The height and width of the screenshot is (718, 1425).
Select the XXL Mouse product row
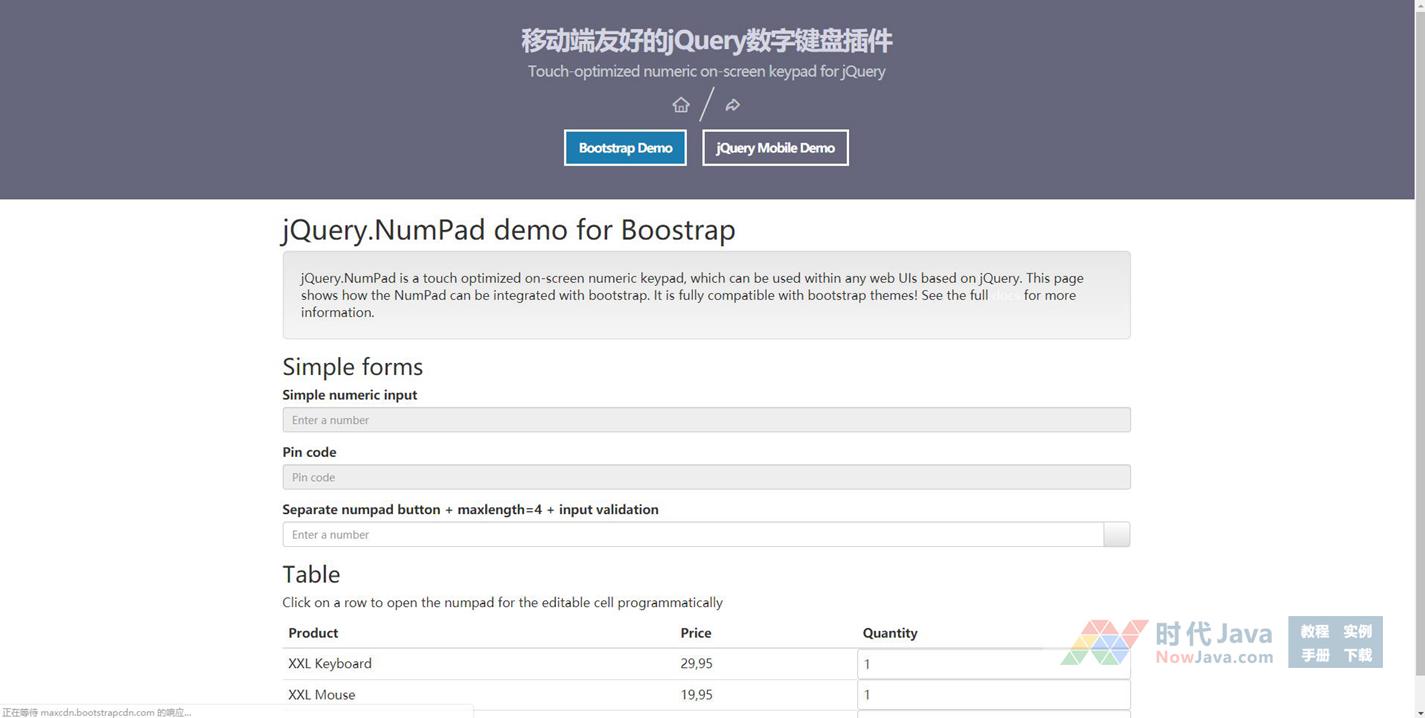click(x=480, y=695)
